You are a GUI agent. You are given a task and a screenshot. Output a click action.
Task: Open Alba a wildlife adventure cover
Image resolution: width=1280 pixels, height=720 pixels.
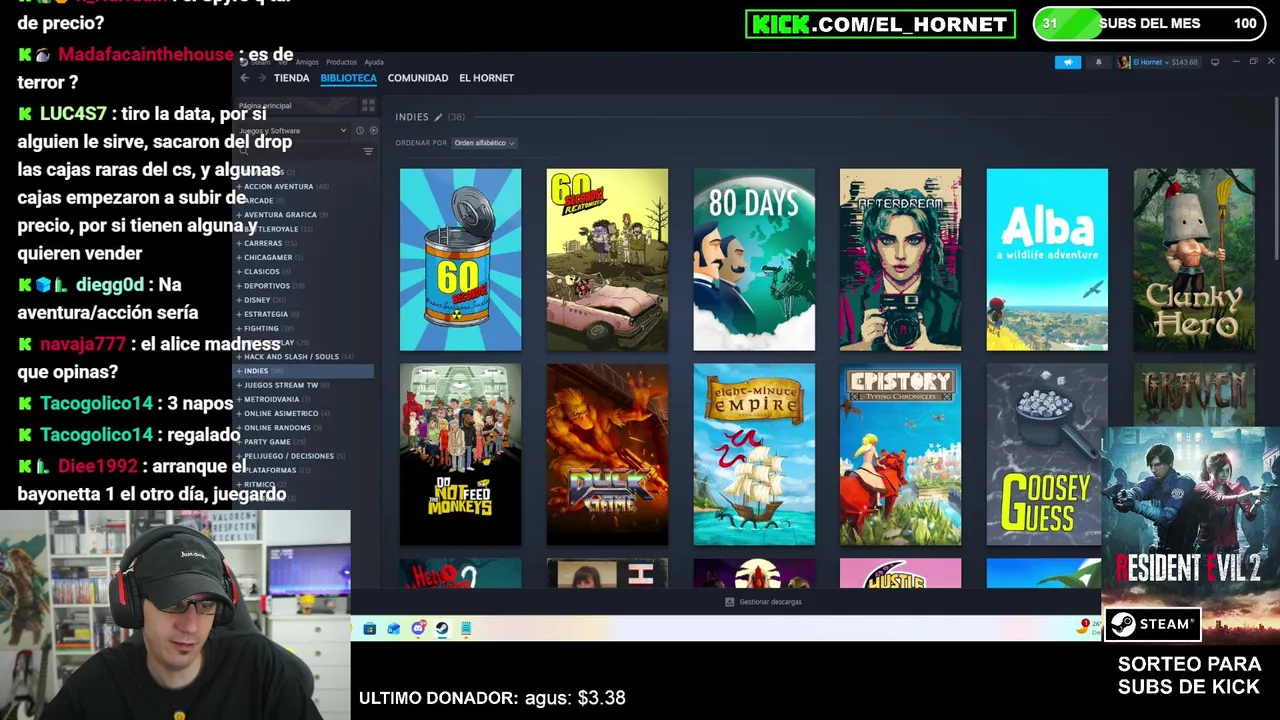[1047, 260]
